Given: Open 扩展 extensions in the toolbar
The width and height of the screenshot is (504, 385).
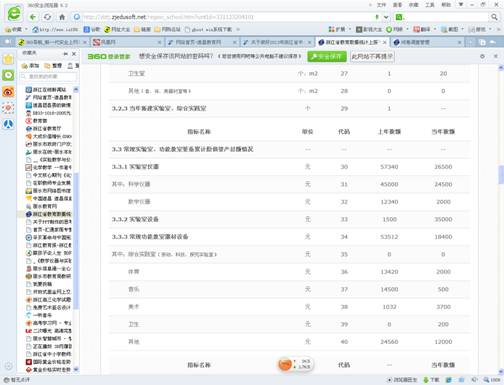Looking at the screenshot, I should tap(337, 29).
